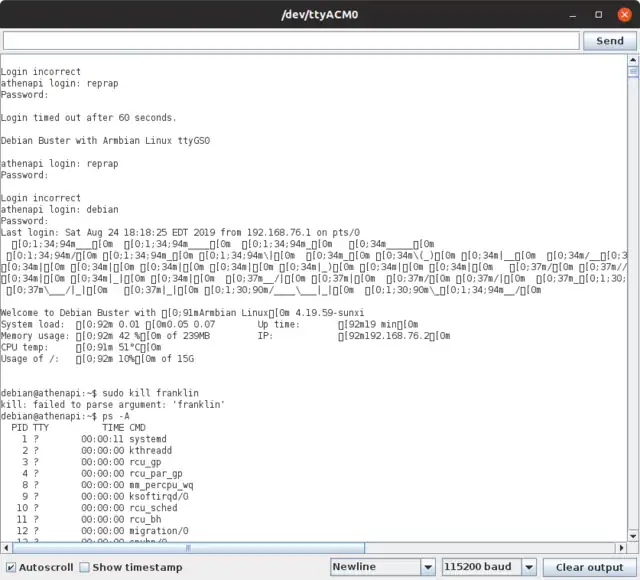Open the Newline line-ending dropdown
The image size is (640, 580).
point(382,567)
